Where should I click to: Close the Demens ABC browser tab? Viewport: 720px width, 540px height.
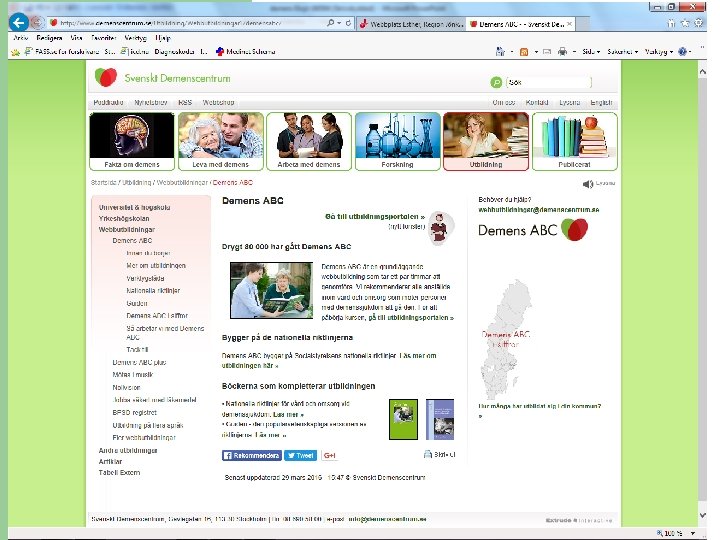pyautogui.click(x=569, y=24)
